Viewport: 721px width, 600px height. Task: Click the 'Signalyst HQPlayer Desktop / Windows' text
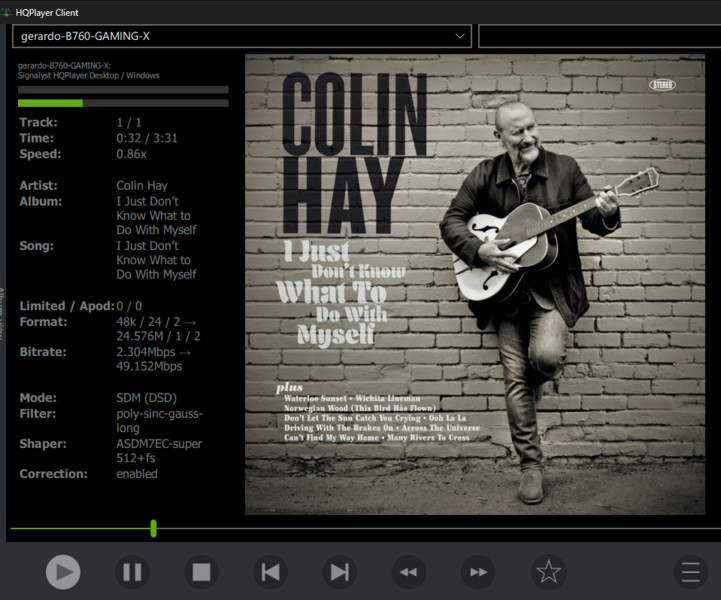click(89, 75)
